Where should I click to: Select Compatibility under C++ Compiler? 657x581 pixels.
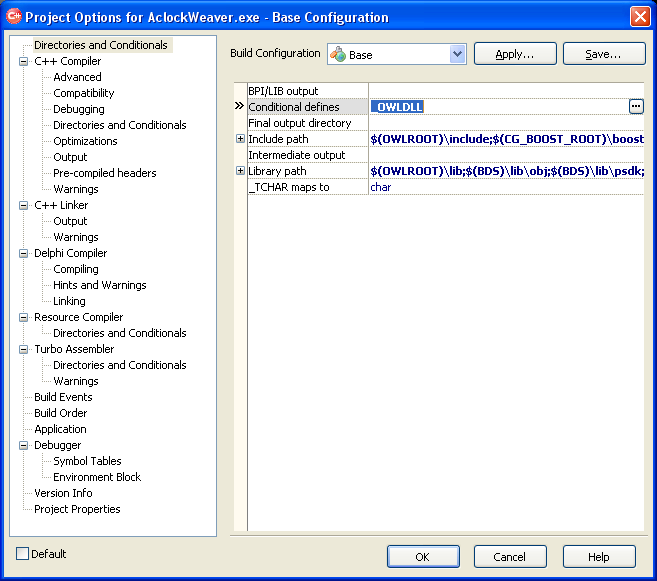click(84, 93)
